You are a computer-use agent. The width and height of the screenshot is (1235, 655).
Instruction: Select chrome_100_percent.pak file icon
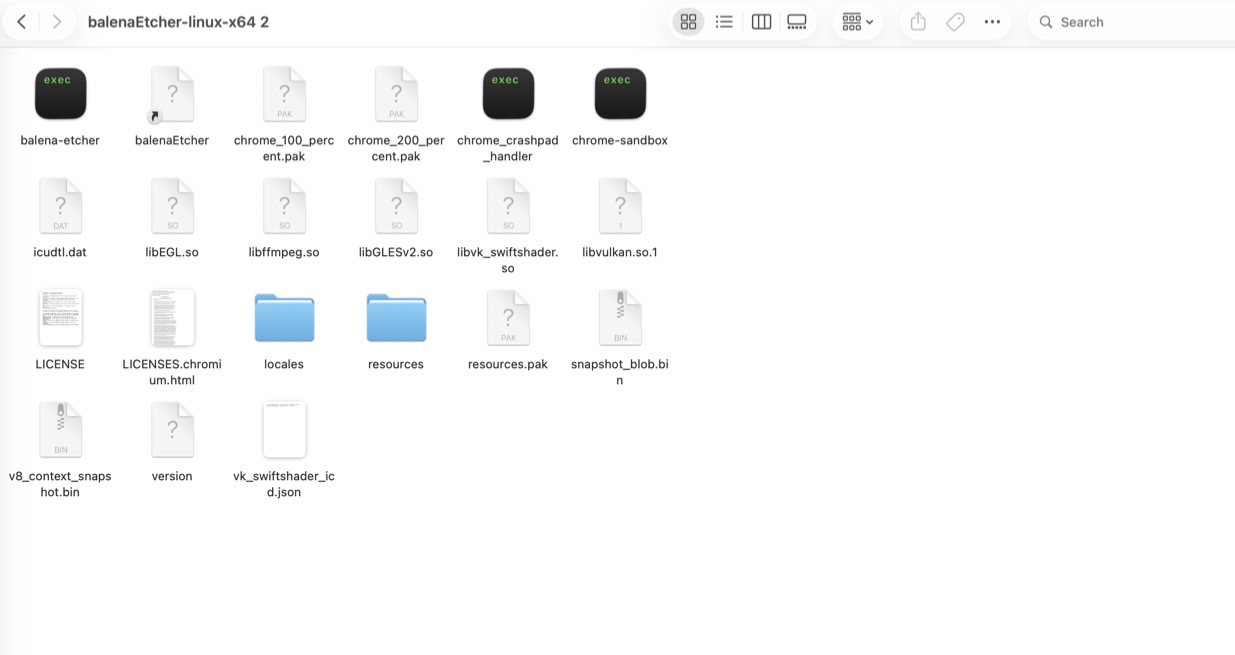click(284, 95)
